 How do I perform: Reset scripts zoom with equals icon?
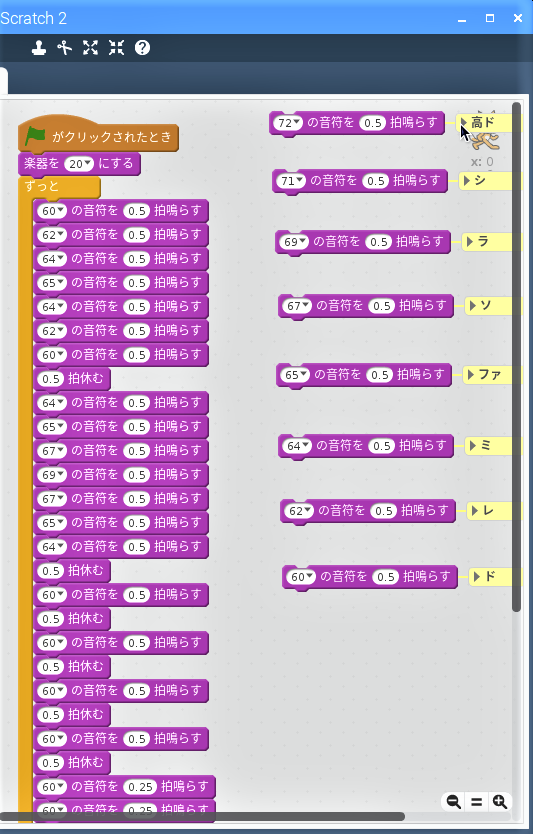pyautogui.click(x=477, y=802)
